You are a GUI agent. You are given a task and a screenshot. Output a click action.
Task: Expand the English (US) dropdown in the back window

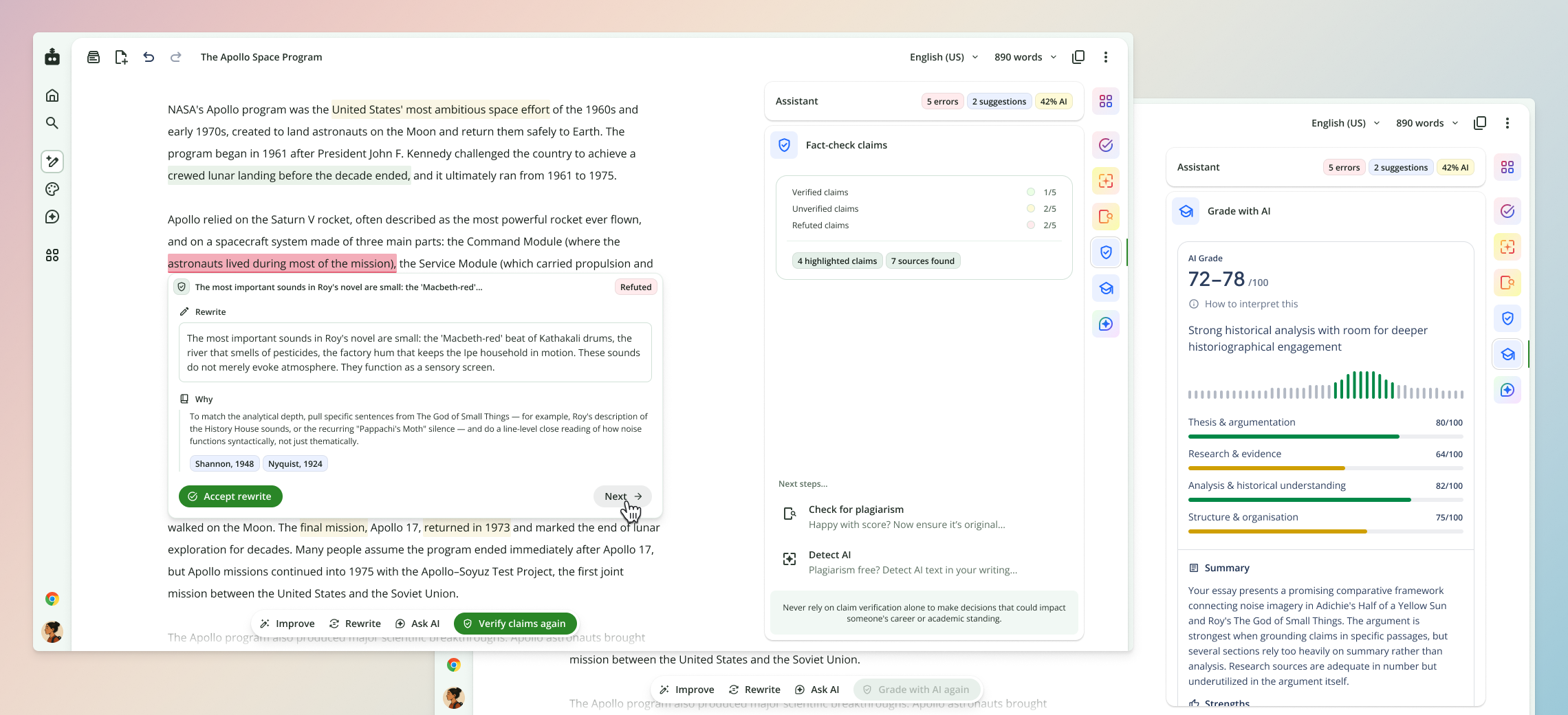pyautogui.click(x=1345, y=123)
